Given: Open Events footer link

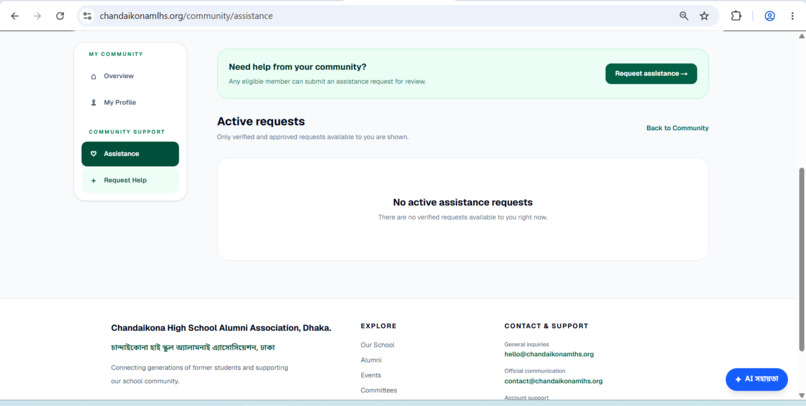Looking at the screenshot, I should (371, 375).
